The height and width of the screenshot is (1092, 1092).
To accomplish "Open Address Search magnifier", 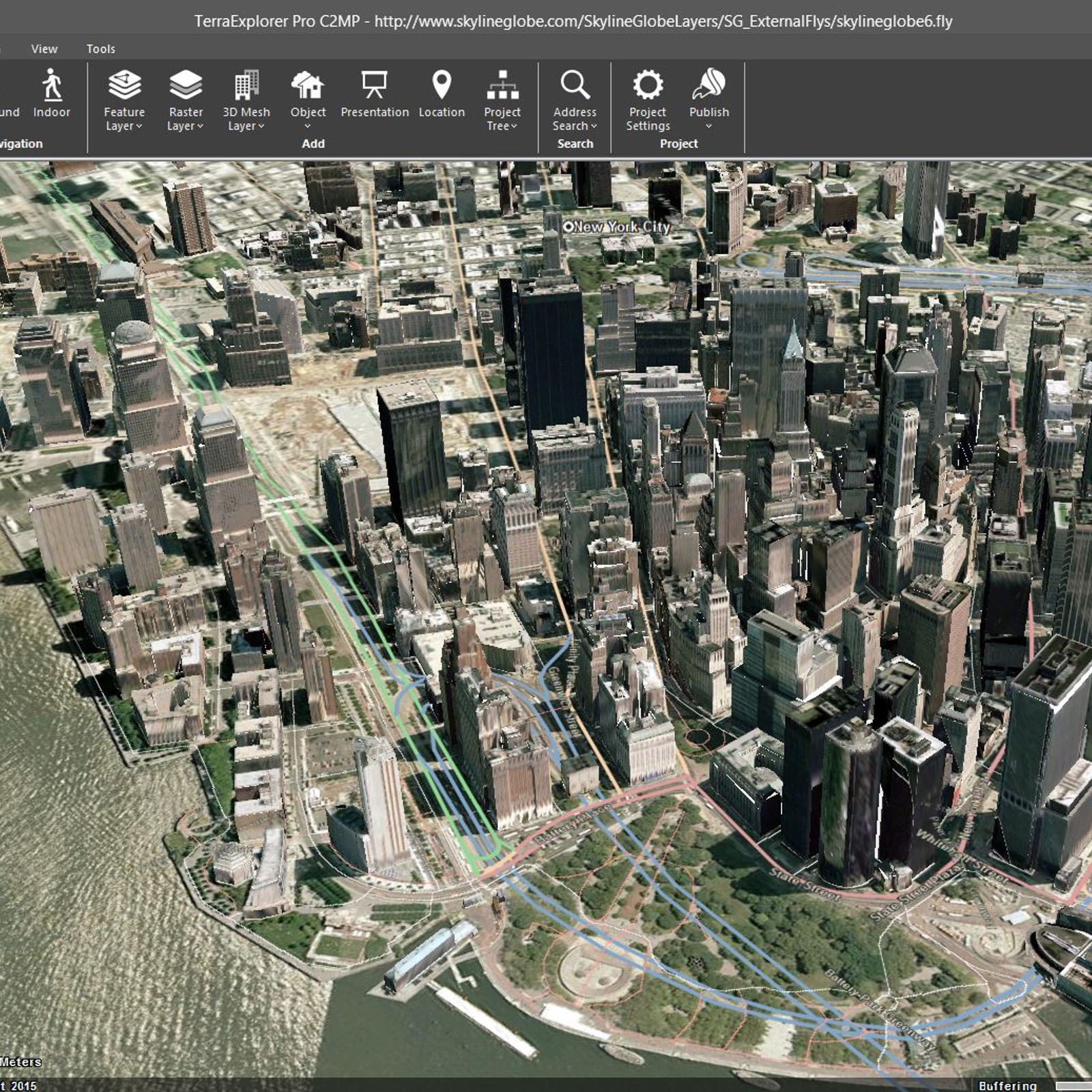I will pyautogui.click(x=575, y=85).
